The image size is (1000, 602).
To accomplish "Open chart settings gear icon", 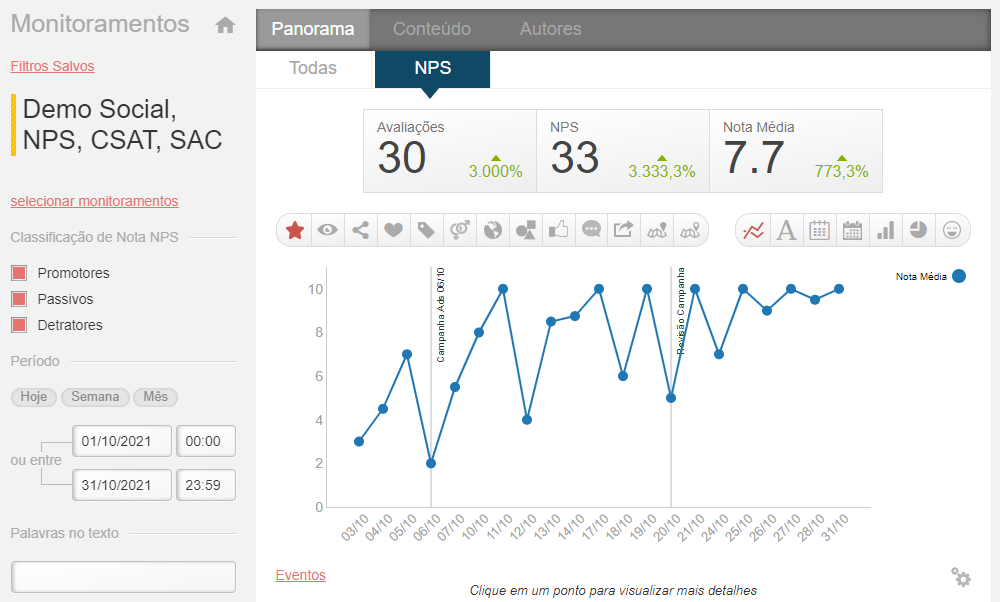I will coord(960,576).
